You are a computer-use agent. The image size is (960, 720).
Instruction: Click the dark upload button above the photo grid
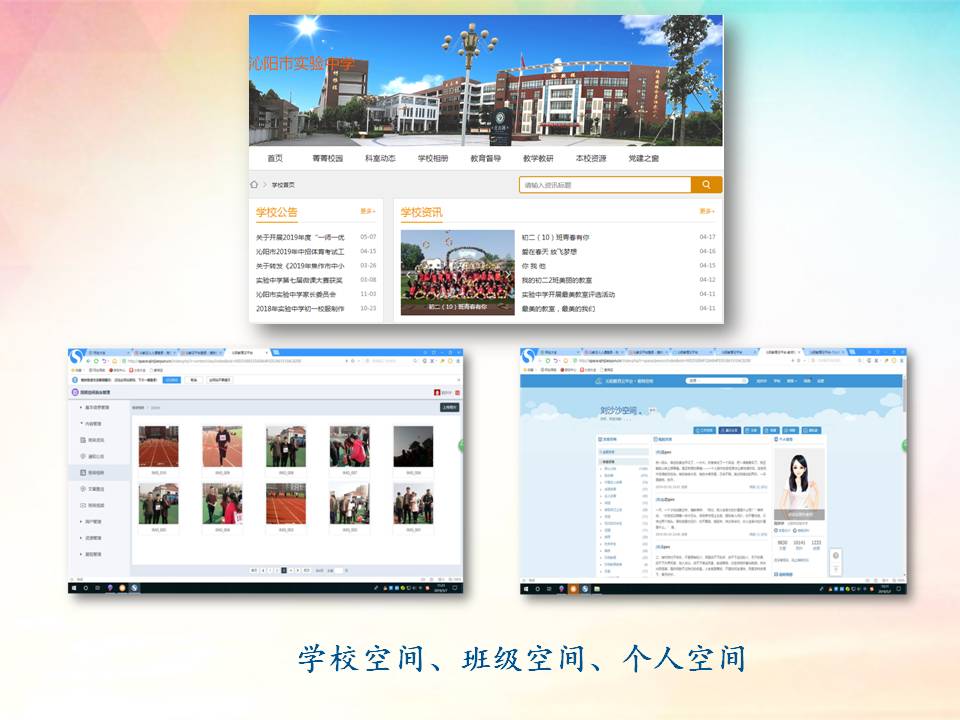[449, 408]
